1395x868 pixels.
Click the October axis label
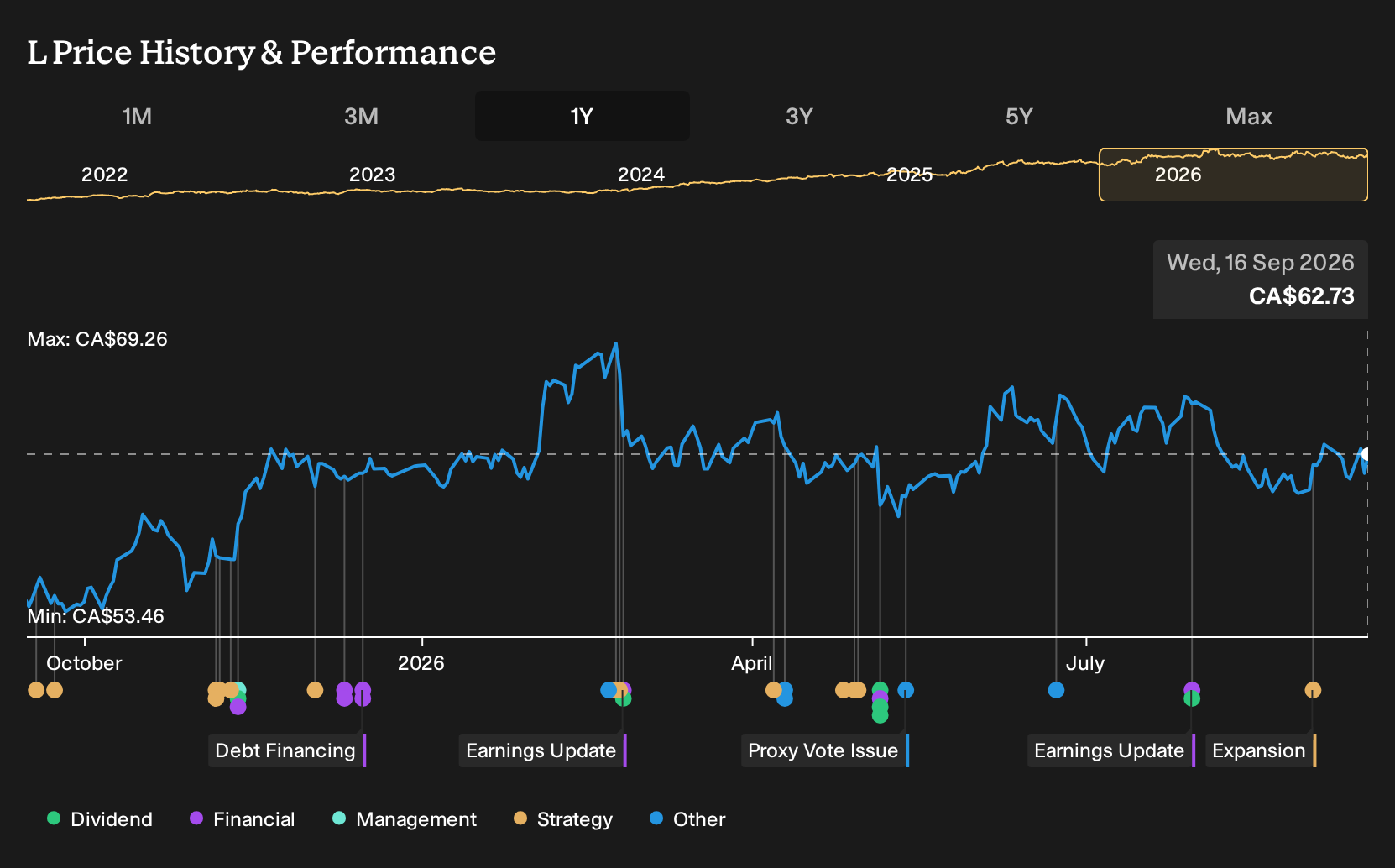coord(84,663)
